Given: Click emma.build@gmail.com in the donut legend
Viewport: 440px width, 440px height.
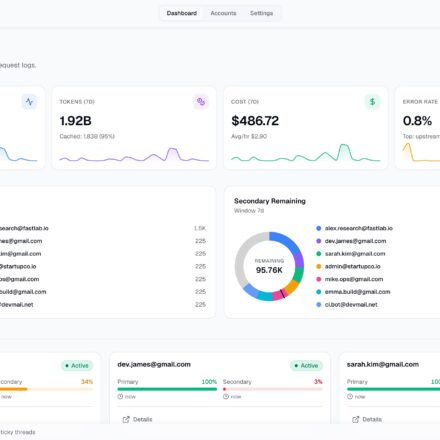Looking at the screenshot, I should [x=357, y=292].
